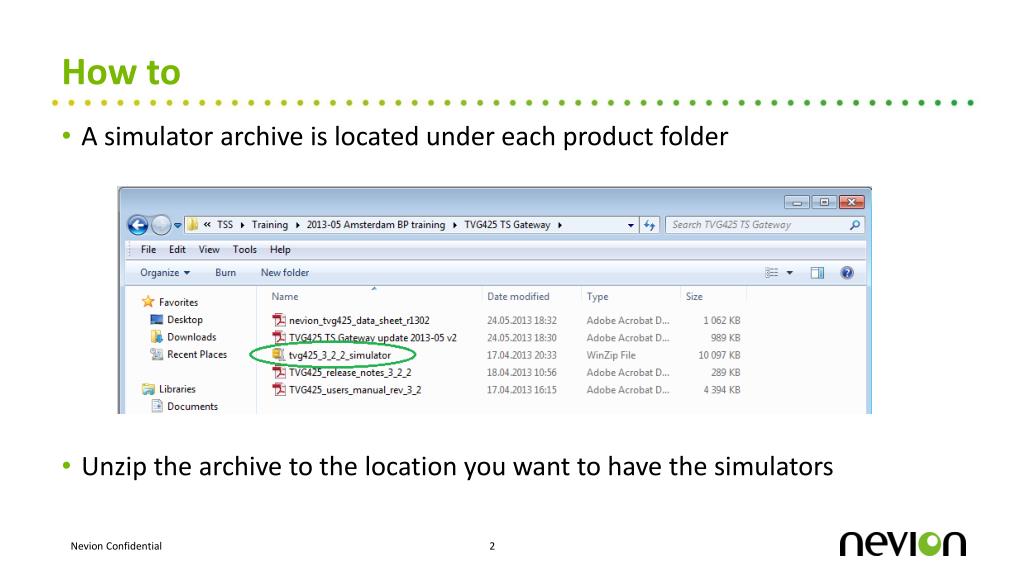Minimize the Explorer window
The width and height of the screenshot is (1024, 576).
click(x=797, y=202)
